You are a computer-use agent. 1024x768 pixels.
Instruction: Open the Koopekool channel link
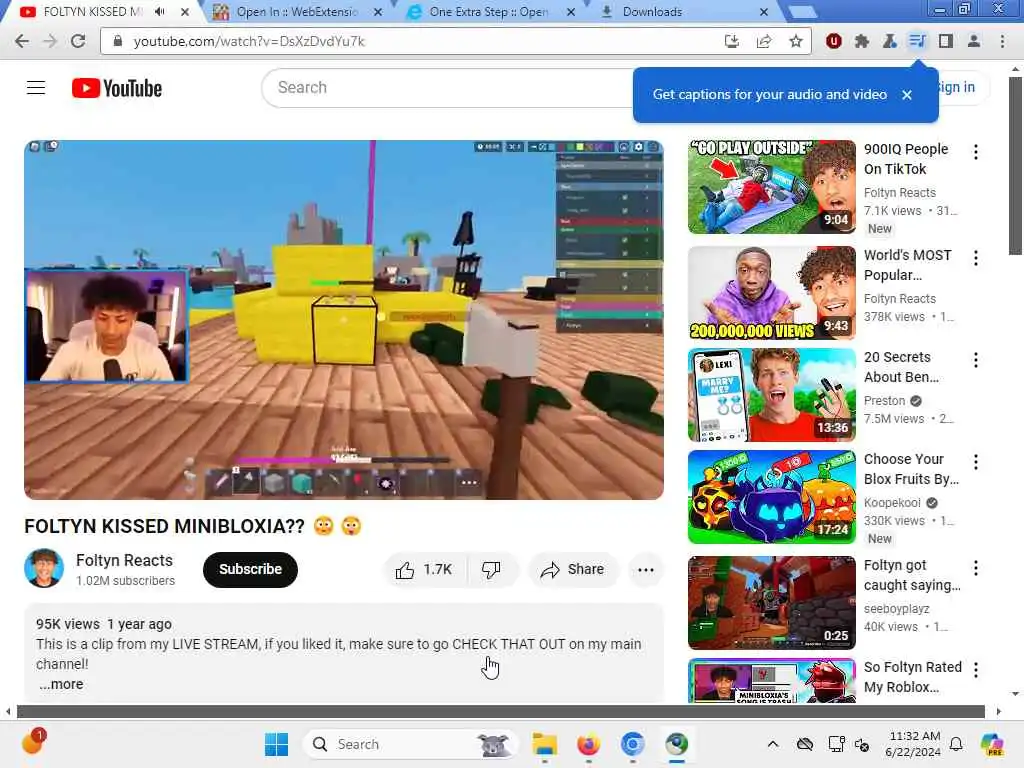pos(892,502)
